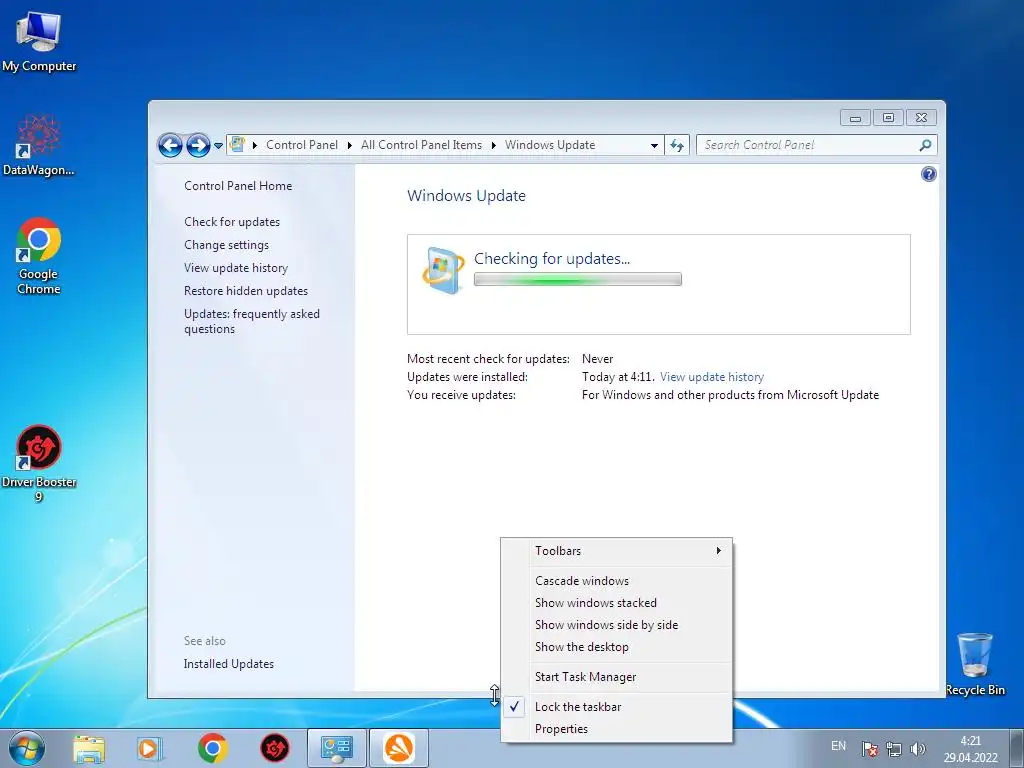Open taskbar Properties from the context menu
Image resolution: width=1024 pixels, height=768 pixels.
616,729
